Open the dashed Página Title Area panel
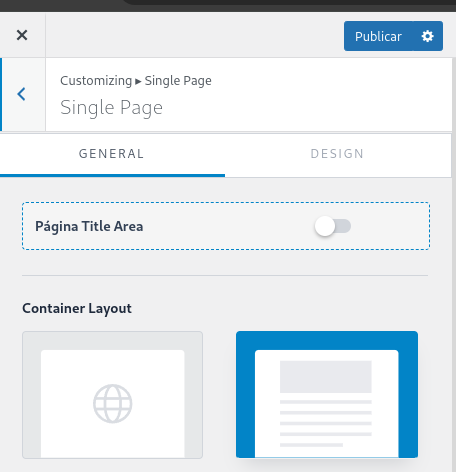 [226, 226]
